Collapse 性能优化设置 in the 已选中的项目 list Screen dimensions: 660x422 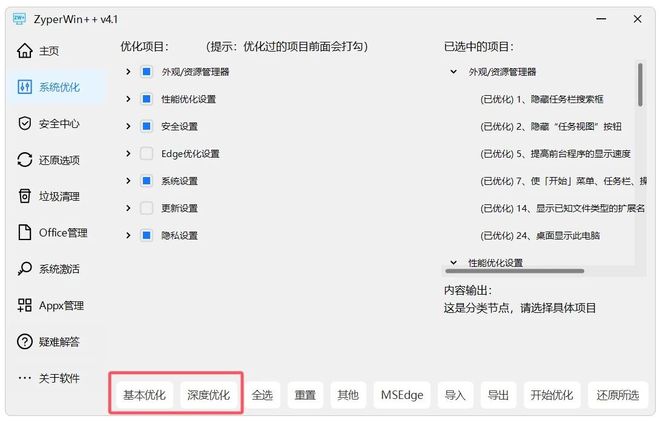(453, 263)
